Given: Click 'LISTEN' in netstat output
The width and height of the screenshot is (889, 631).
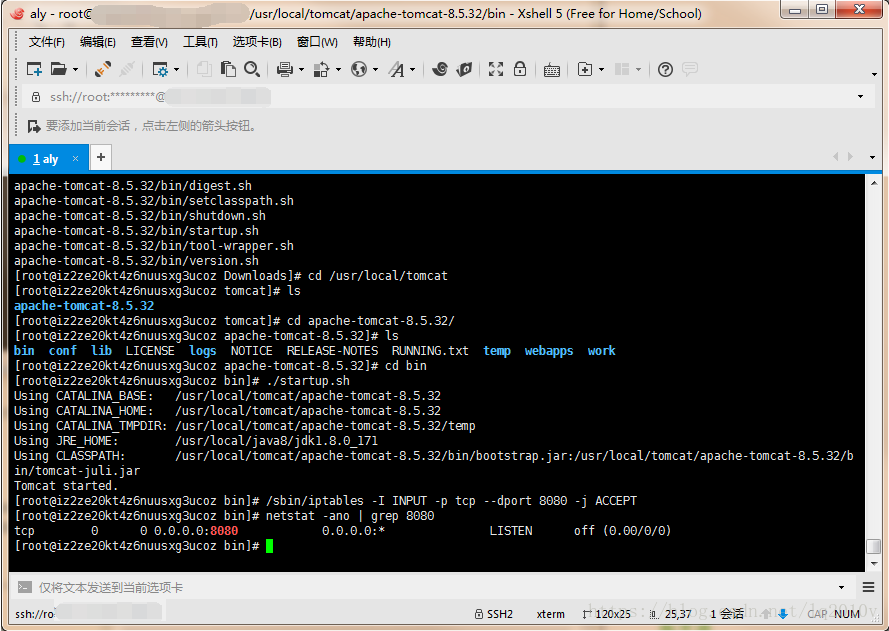Looking at the screenshot, I should (x=511, y=531).
